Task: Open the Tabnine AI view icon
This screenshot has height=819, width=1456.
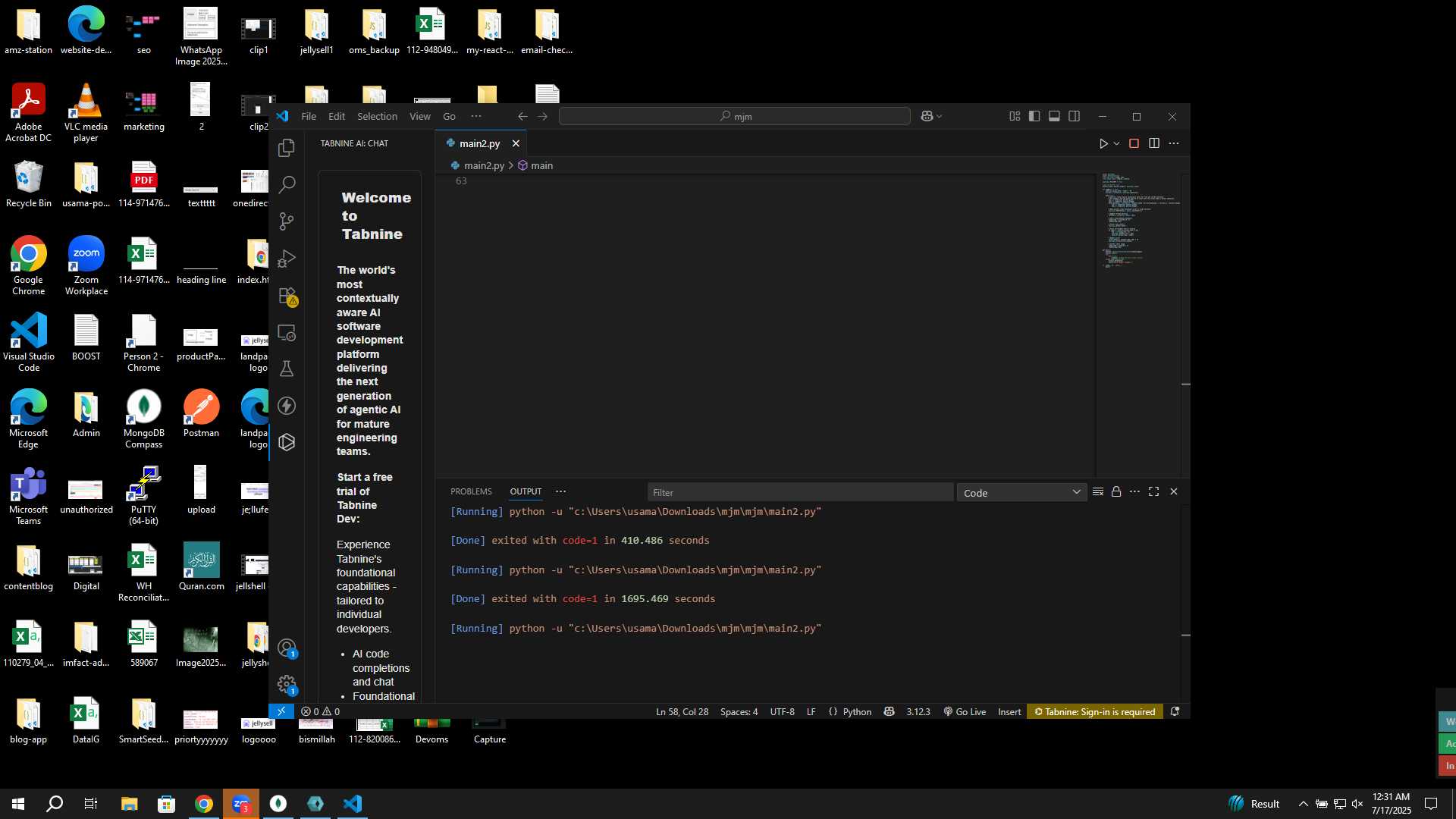Action: point(287,442)
